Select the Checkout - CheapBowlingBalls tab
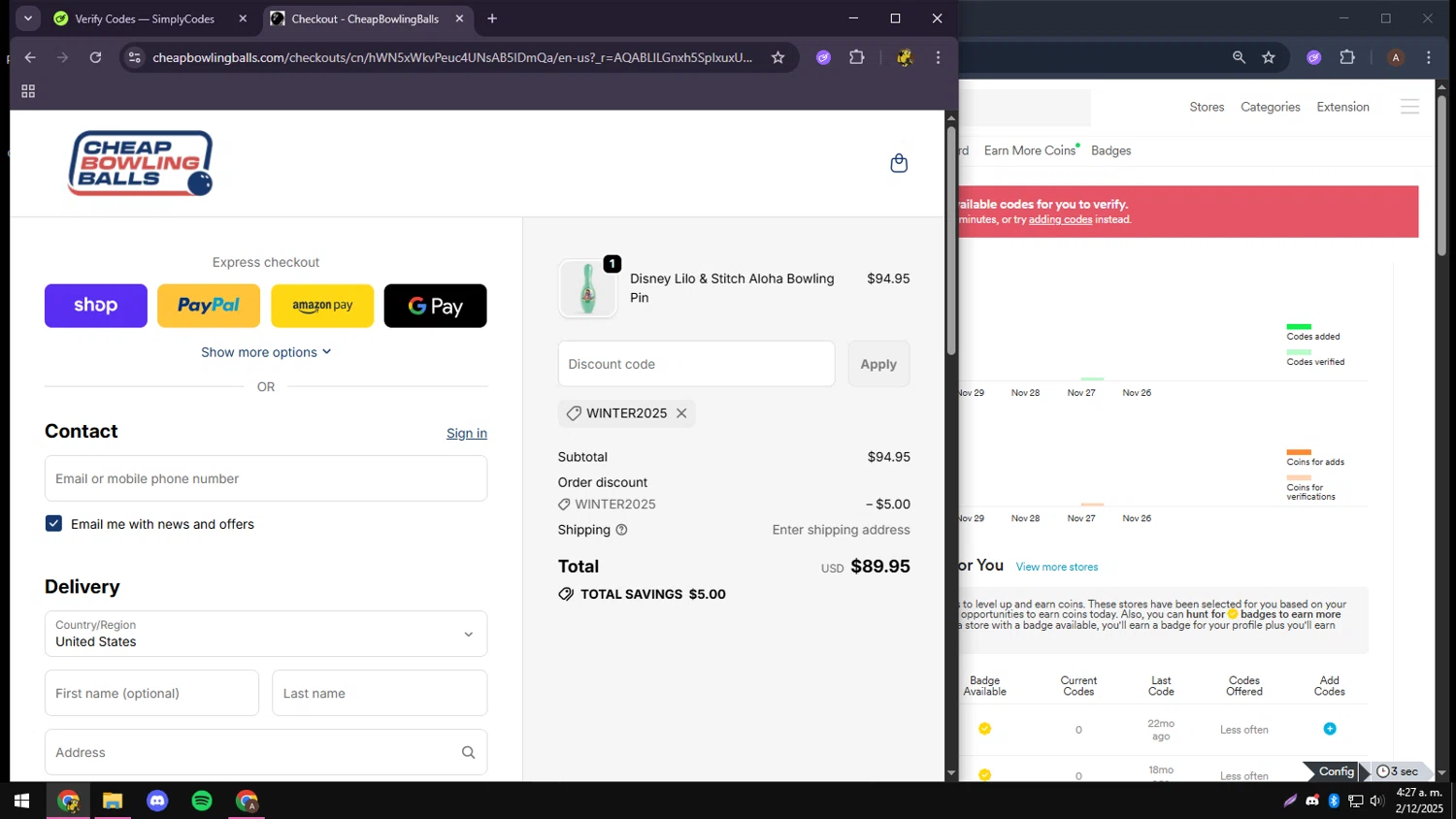The width and height of the screenshot is (1456, 819). coord(365,18)
